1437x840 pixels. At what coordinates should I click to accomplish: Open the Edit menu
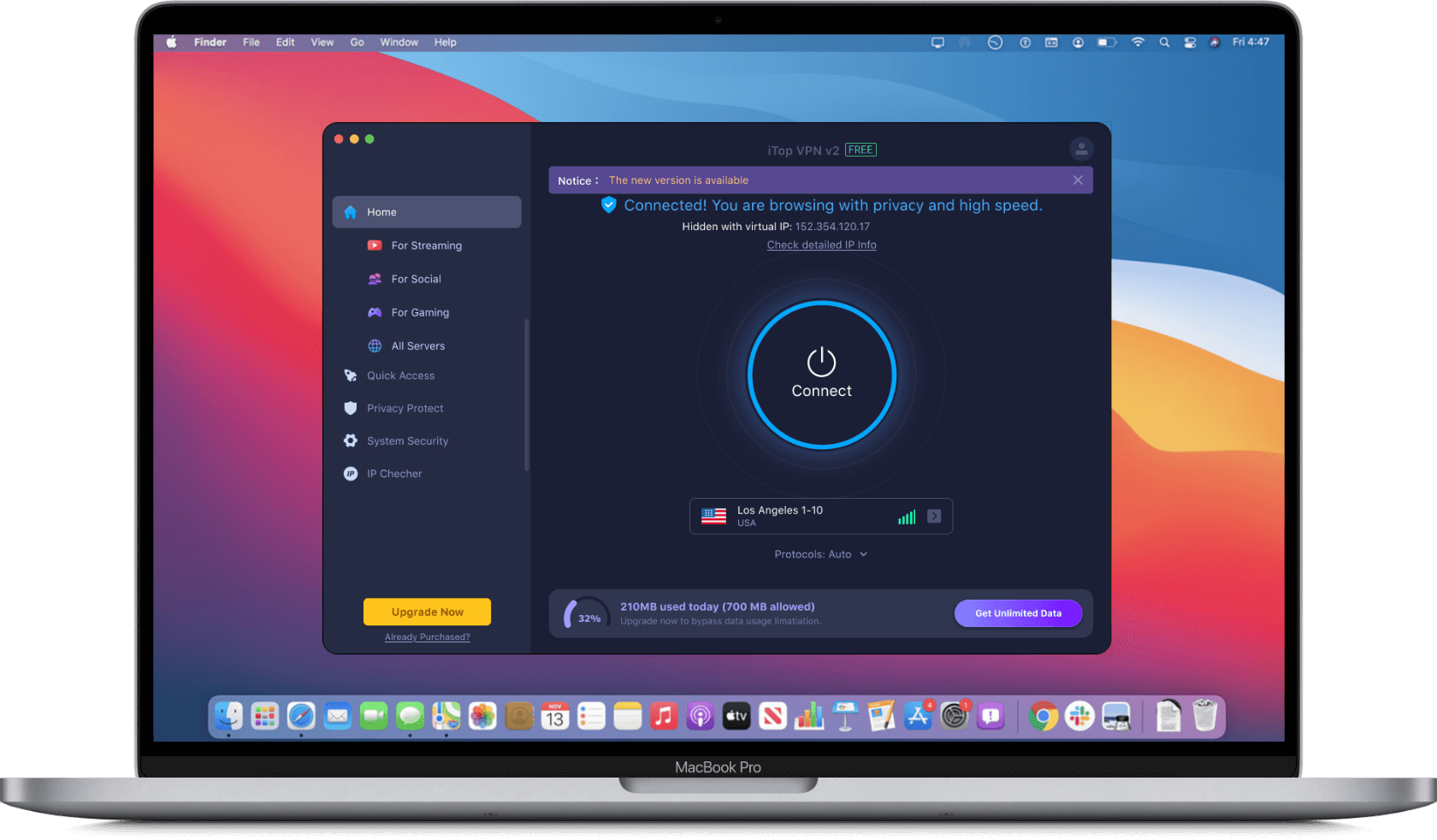click(x=285, y=42)
